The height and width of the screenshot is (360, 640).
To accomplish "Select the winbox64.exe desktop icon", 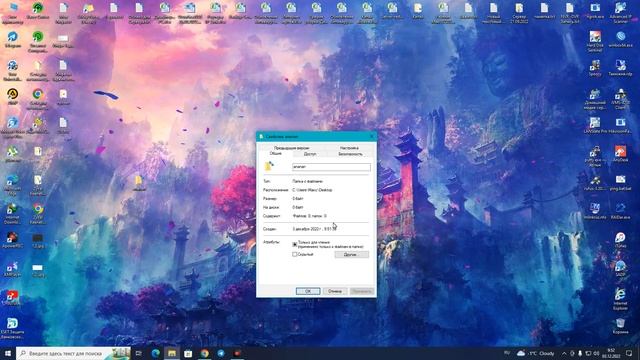I will tap(620, 40).
